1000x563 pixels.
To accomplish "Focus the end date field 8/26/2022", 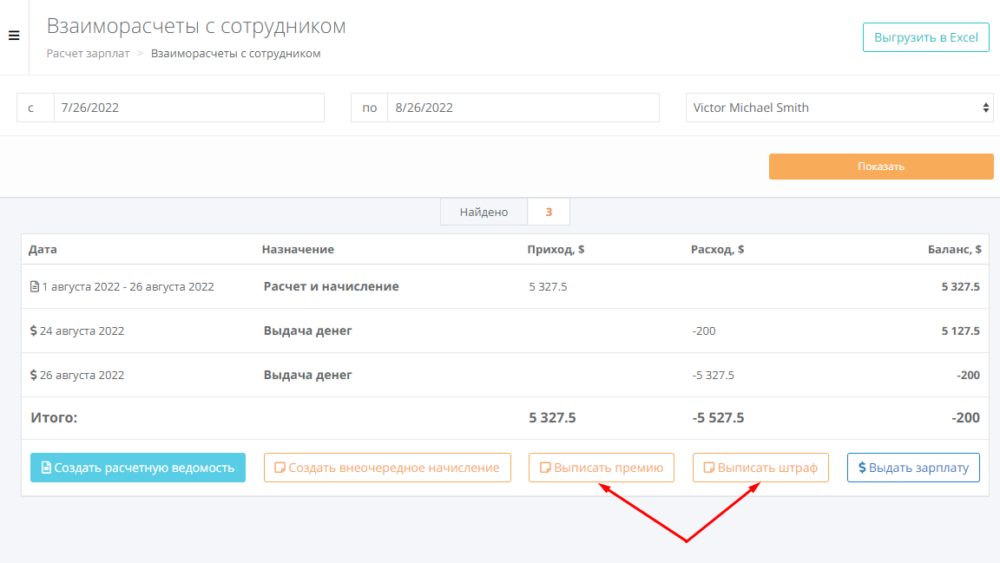I will (x=522, y=108).
